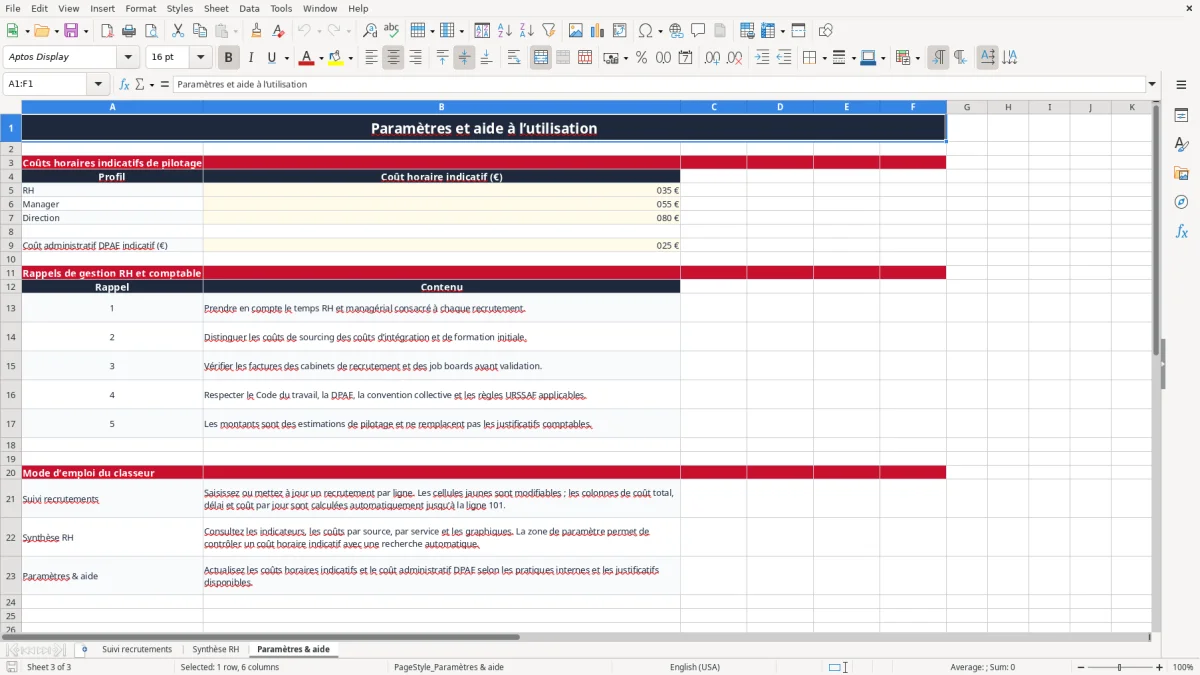The height and width of the screenshot is (675, 1200).
Task: Apply the yellow background color swatch
Action: tap(337, 58)
